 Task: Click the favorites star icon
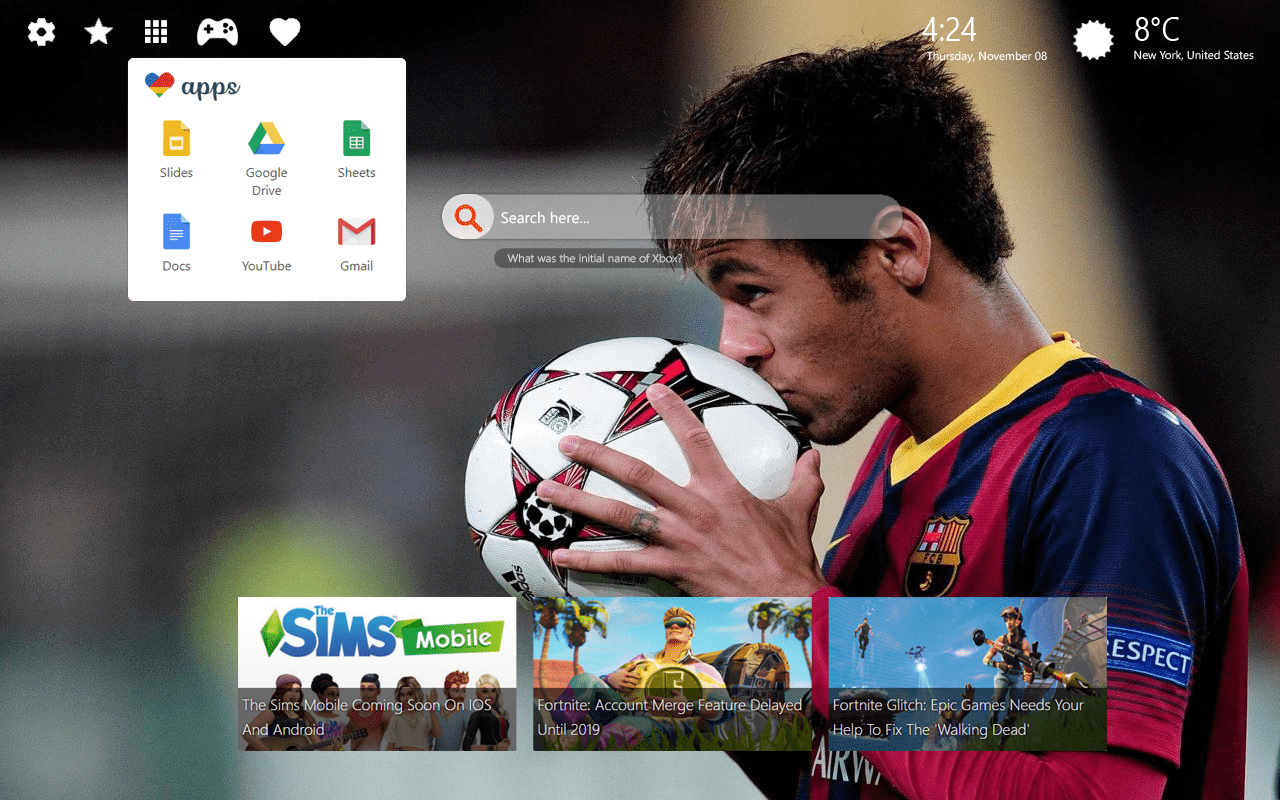[x=98, y=32]
